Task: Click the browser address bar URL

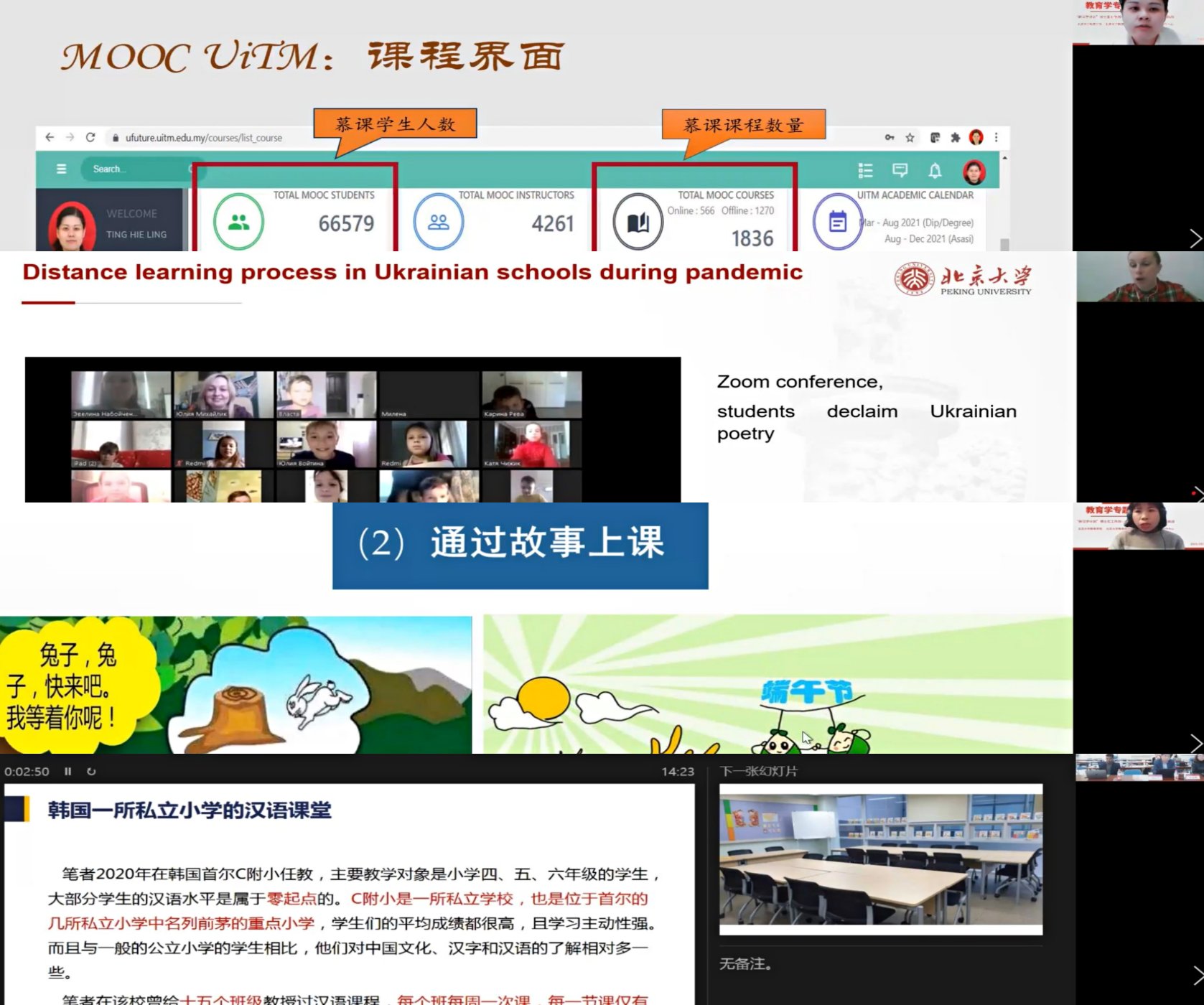Action: coord(203,138)
